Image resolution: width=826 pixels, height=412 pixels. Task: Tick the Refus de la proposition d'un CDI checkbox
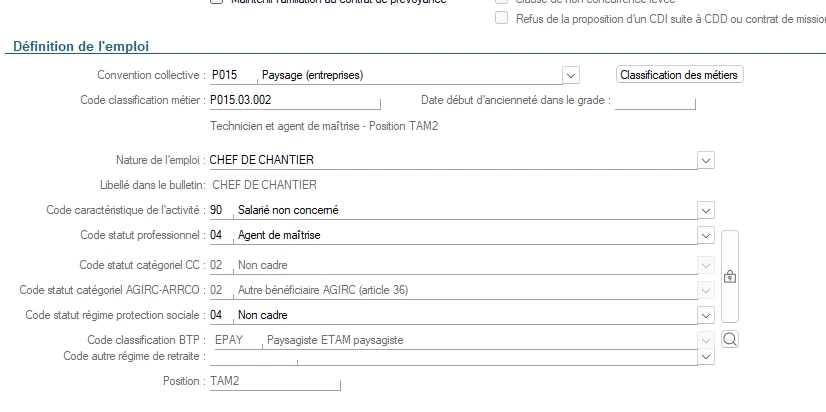coord(502,18)
